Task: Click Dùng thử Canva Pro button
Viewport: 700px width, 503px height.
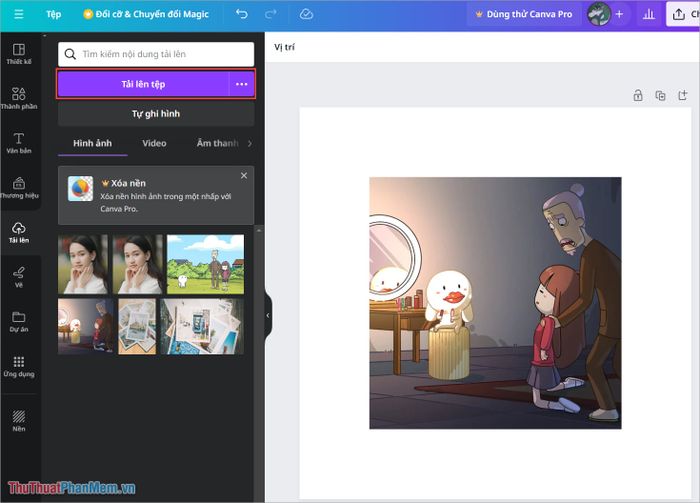Action: tap(524, 14)
